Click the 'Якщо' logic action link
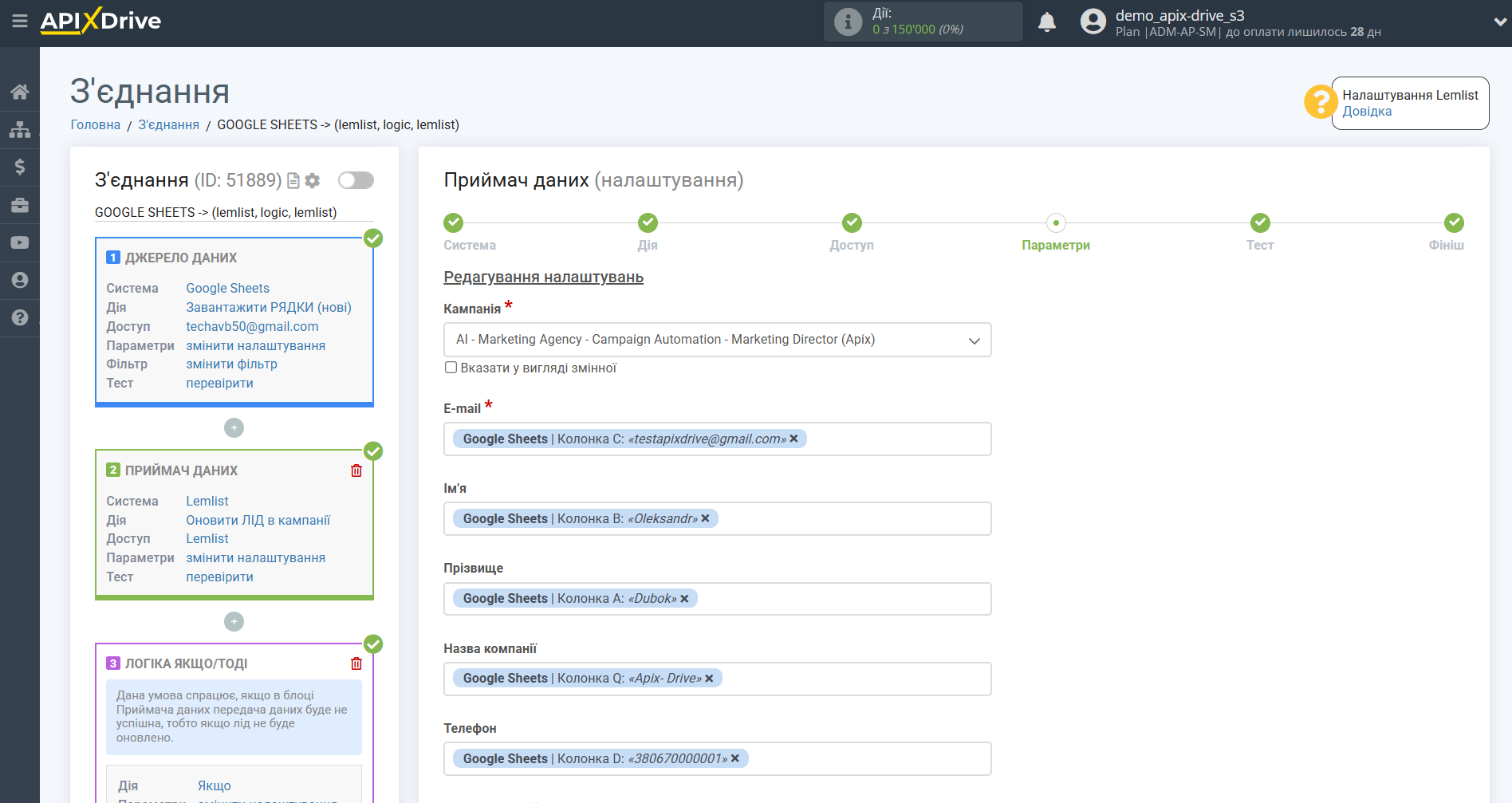Screen dimensions: 1512x803 [215, 785]
